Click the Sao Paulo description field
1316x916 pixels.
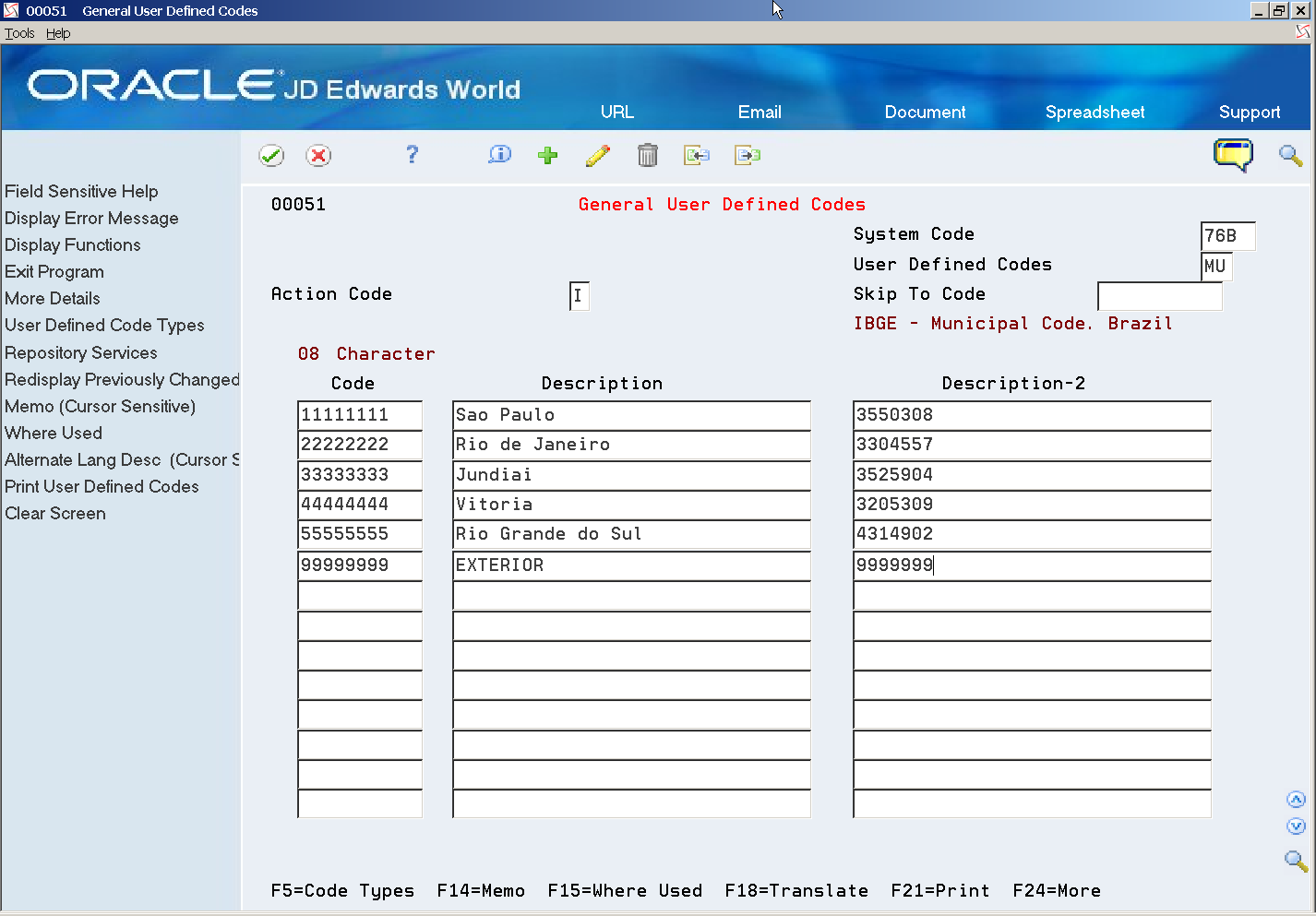(631, 415)
